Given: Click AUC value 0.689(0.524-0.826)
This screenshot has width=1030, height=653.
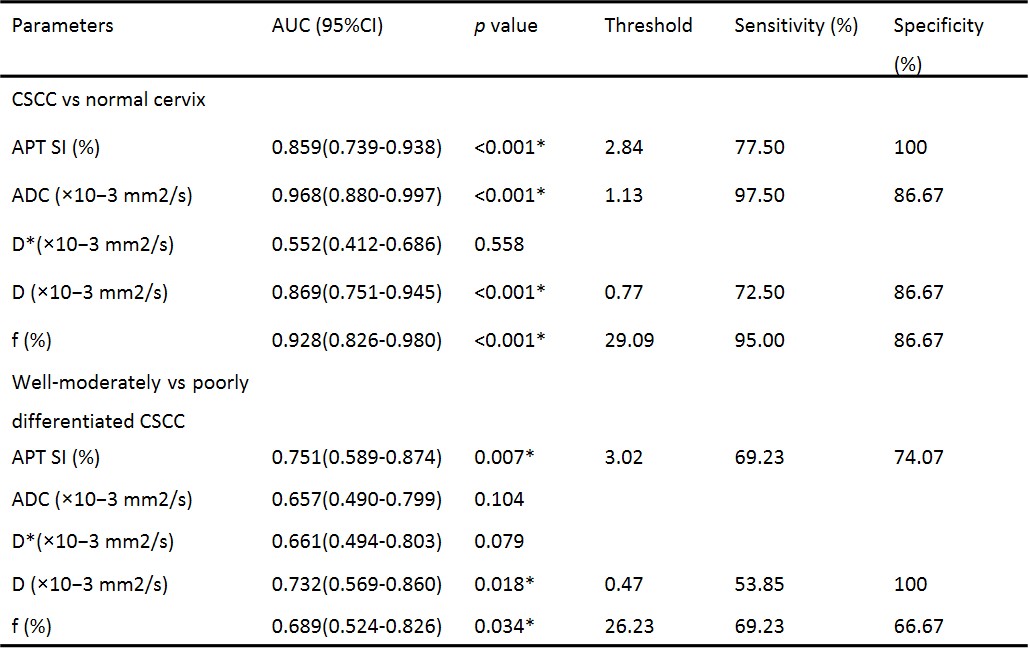Looking at the screenshot, I should (357, 627).
